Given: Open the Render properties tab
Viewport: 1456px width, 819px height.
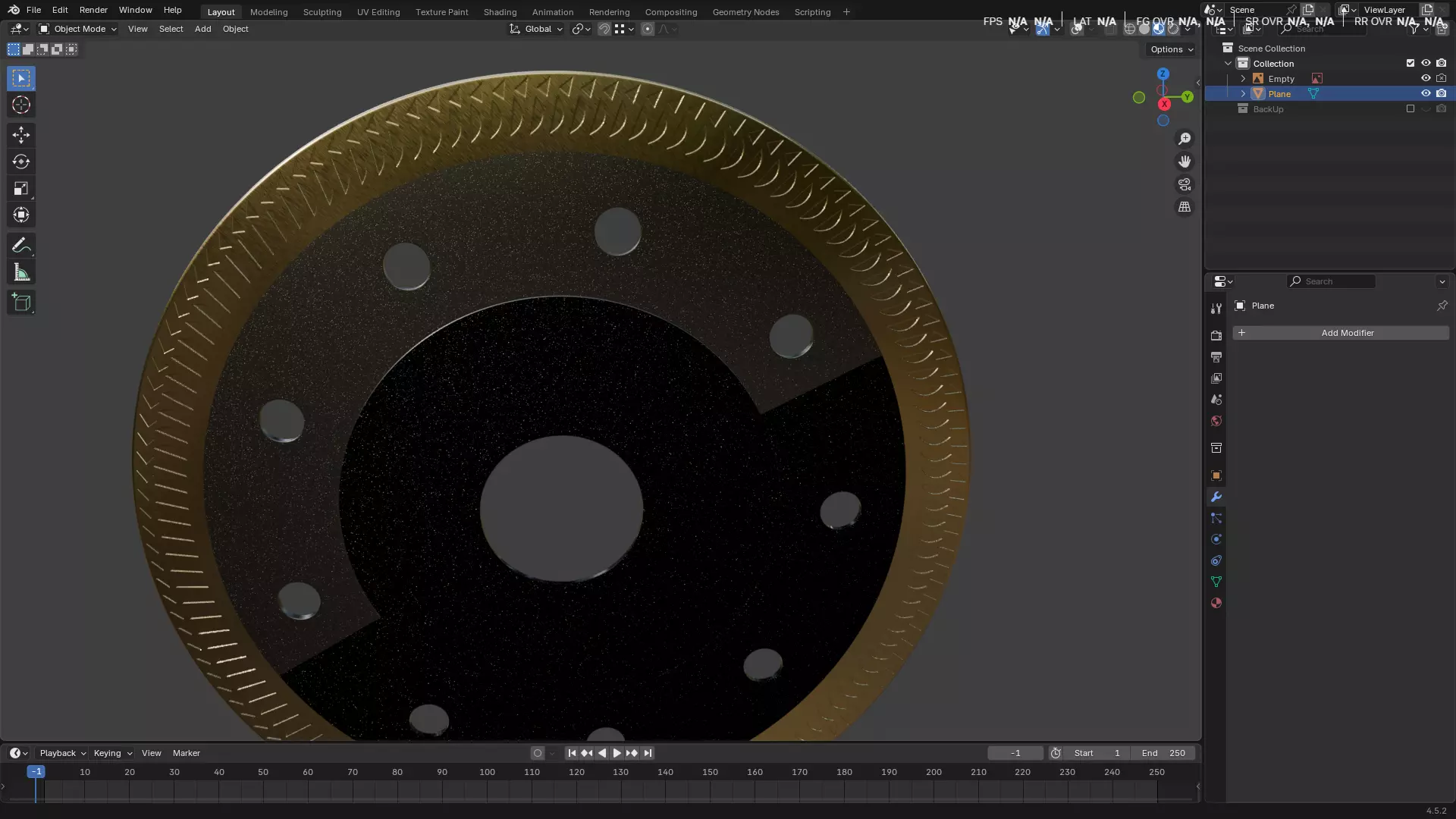Looking at the screenshot, I should tap(1216, 335).
